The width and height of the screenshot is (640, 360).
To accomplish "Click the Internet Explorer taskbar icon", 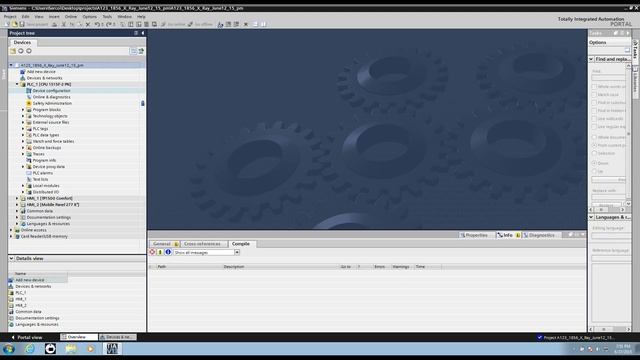I will point(30,349).
